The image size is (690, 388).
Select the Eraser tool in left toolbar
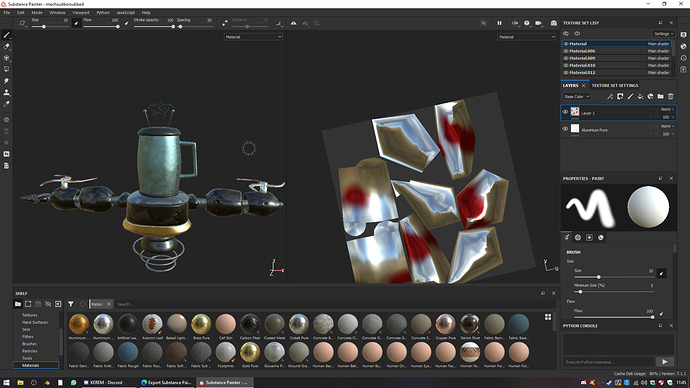click(x=7, y=46)
